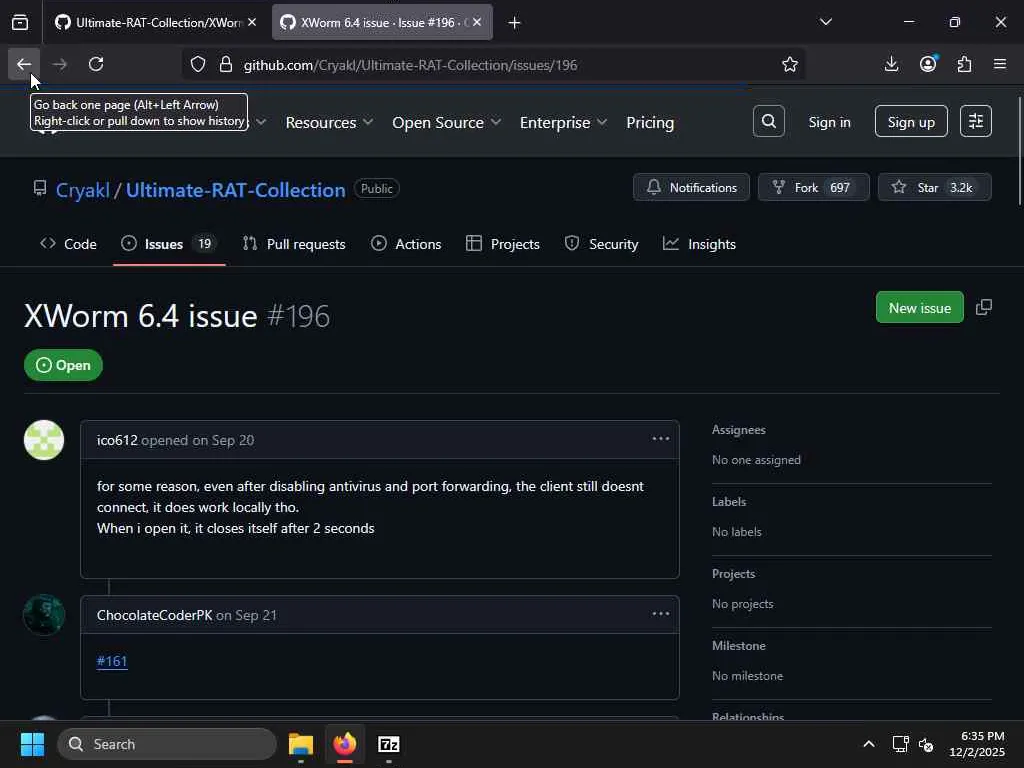Click the ChocolateCoderPK user avatar
This screenshot has width=1024, height=768.
44,615
